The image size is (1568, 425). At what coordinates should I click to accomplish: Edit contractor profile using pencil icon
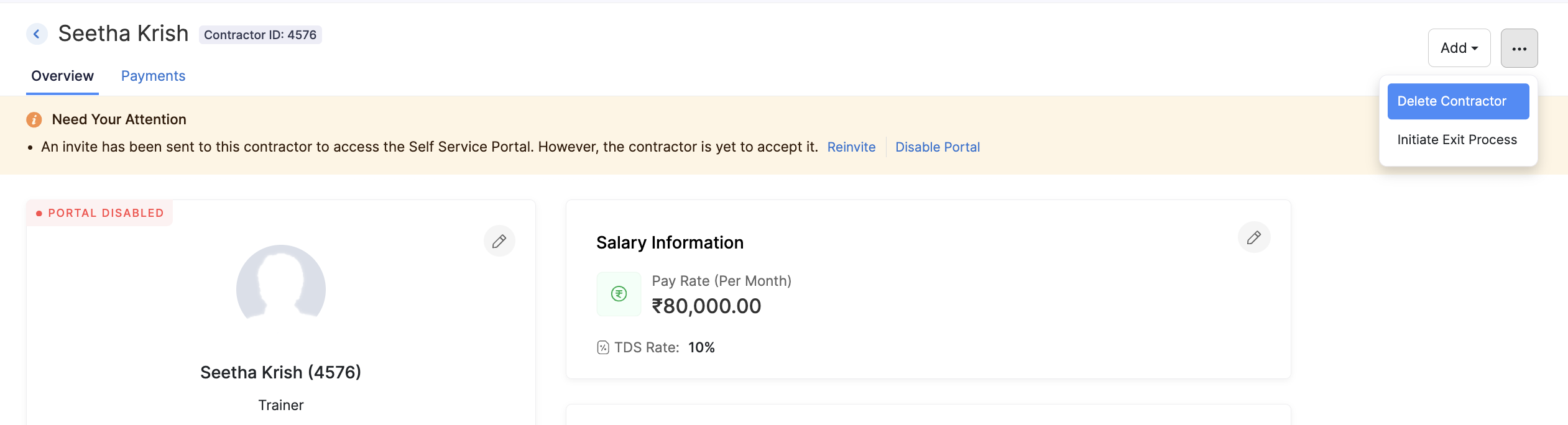click(x=499, y=241)
